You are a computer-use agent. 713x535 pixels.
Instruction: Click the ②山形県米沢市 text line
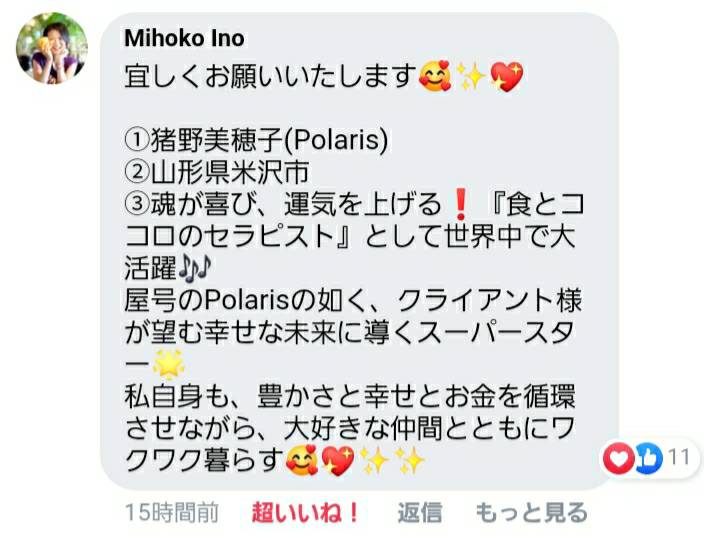216,172
